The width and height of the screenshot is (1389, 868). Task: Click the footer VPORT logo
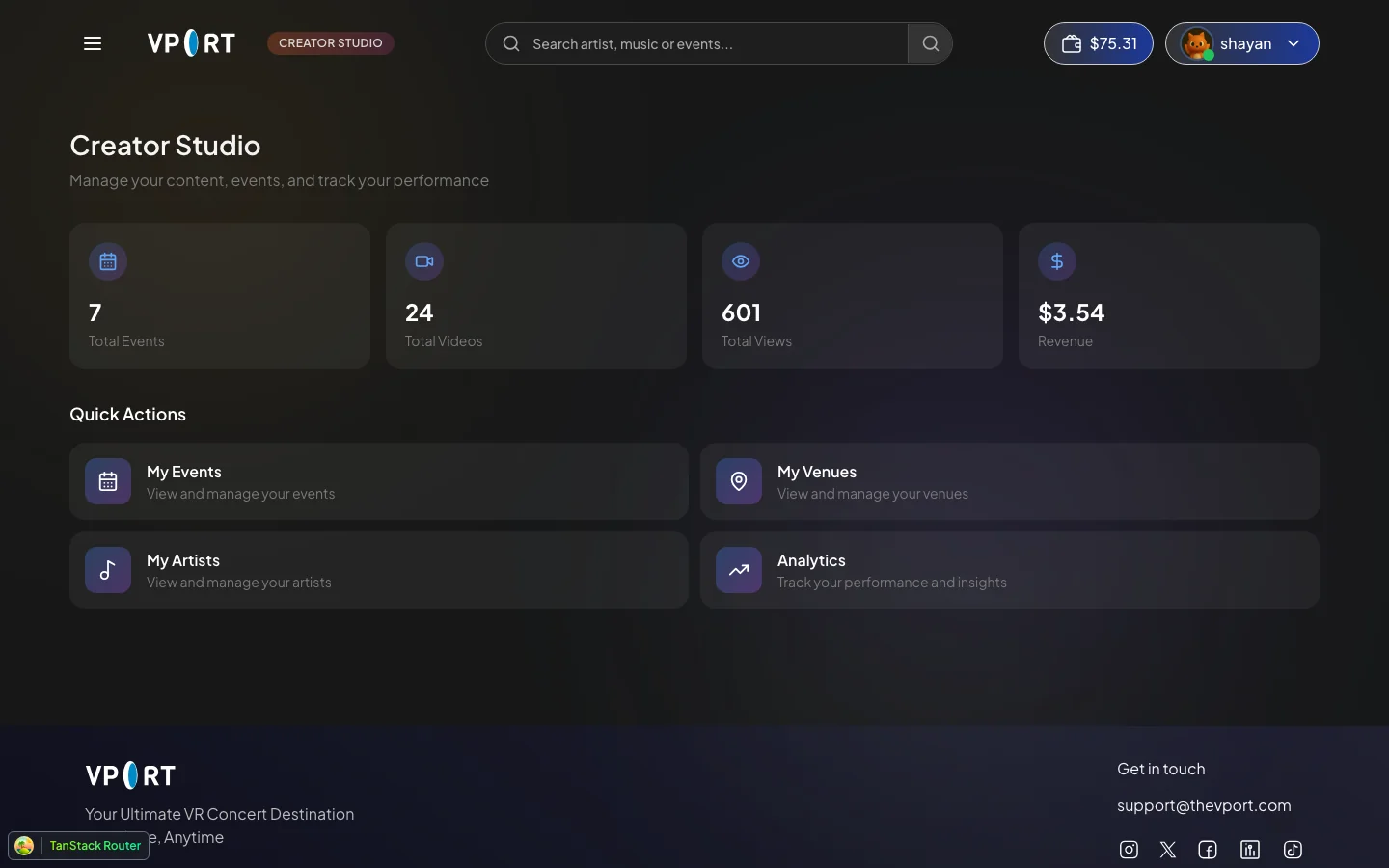[130, 775]
